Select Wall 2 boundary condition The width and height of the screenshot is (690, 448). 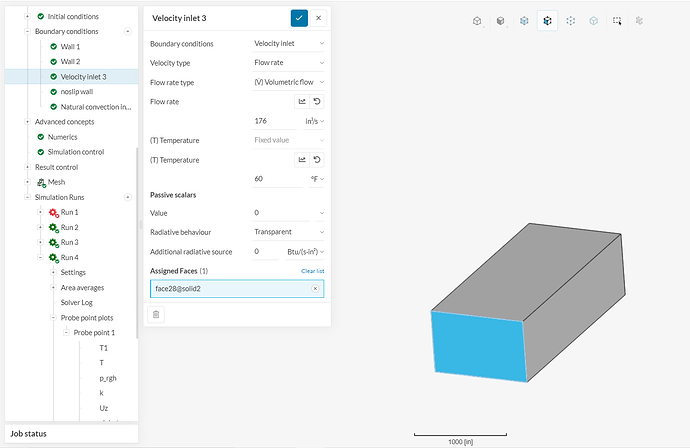pos(70,62)
